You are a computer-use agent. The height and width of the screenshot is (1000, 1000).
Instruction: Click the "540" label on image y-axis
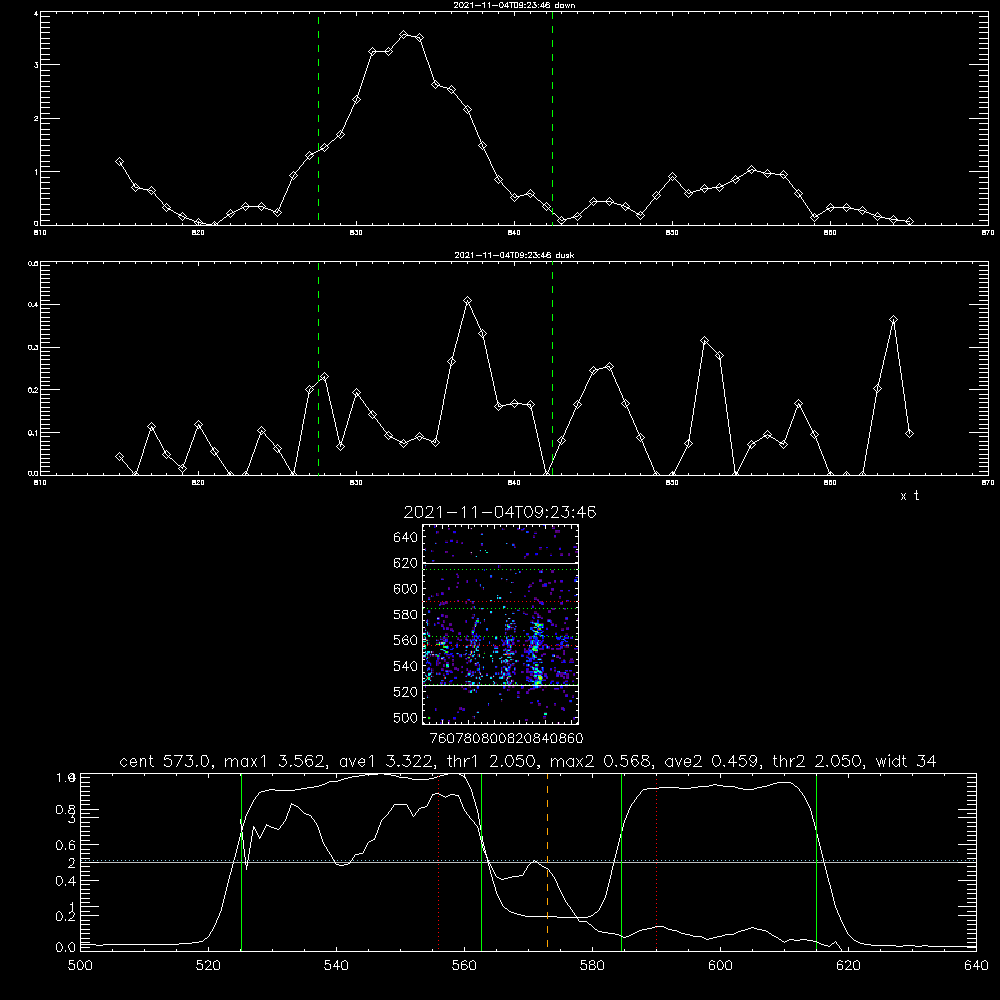[x=406, y=666]
